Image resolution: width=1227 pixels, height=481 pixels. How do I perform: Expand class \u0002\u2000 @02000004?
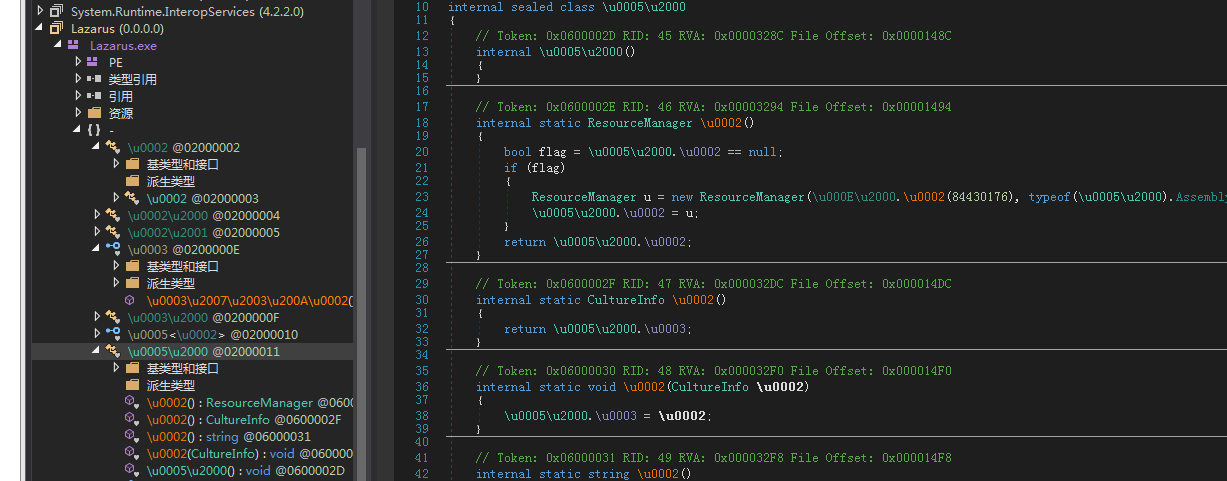(x=97, y=215)
